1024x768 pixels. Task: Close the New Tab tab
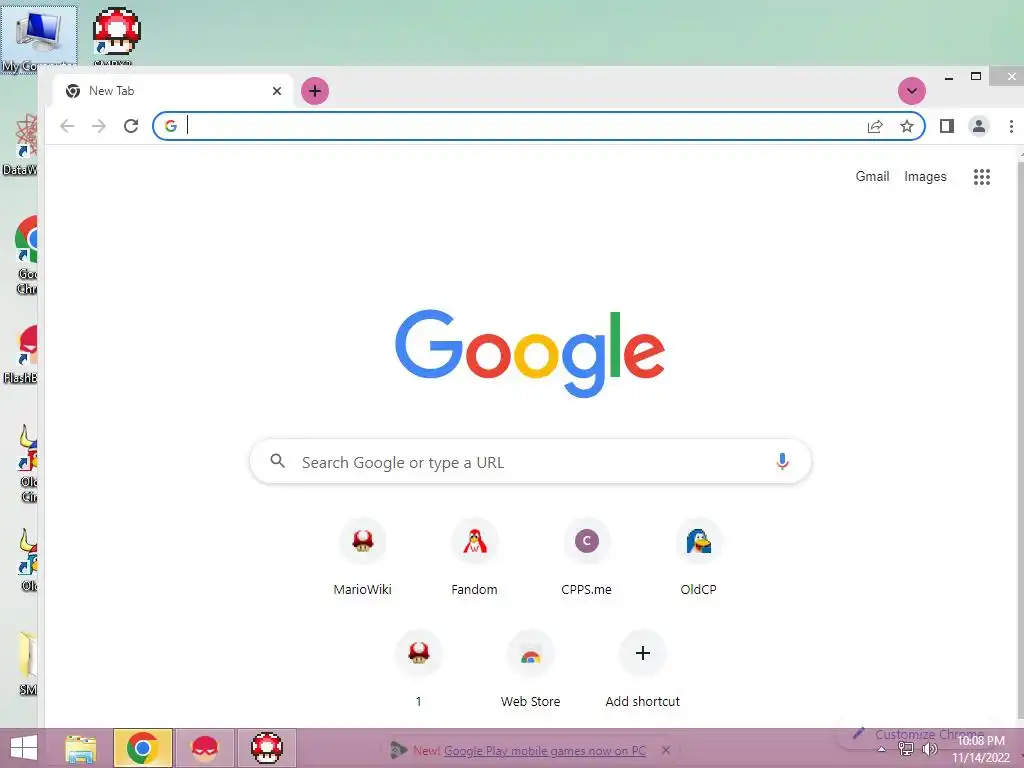tap(277, 91)
